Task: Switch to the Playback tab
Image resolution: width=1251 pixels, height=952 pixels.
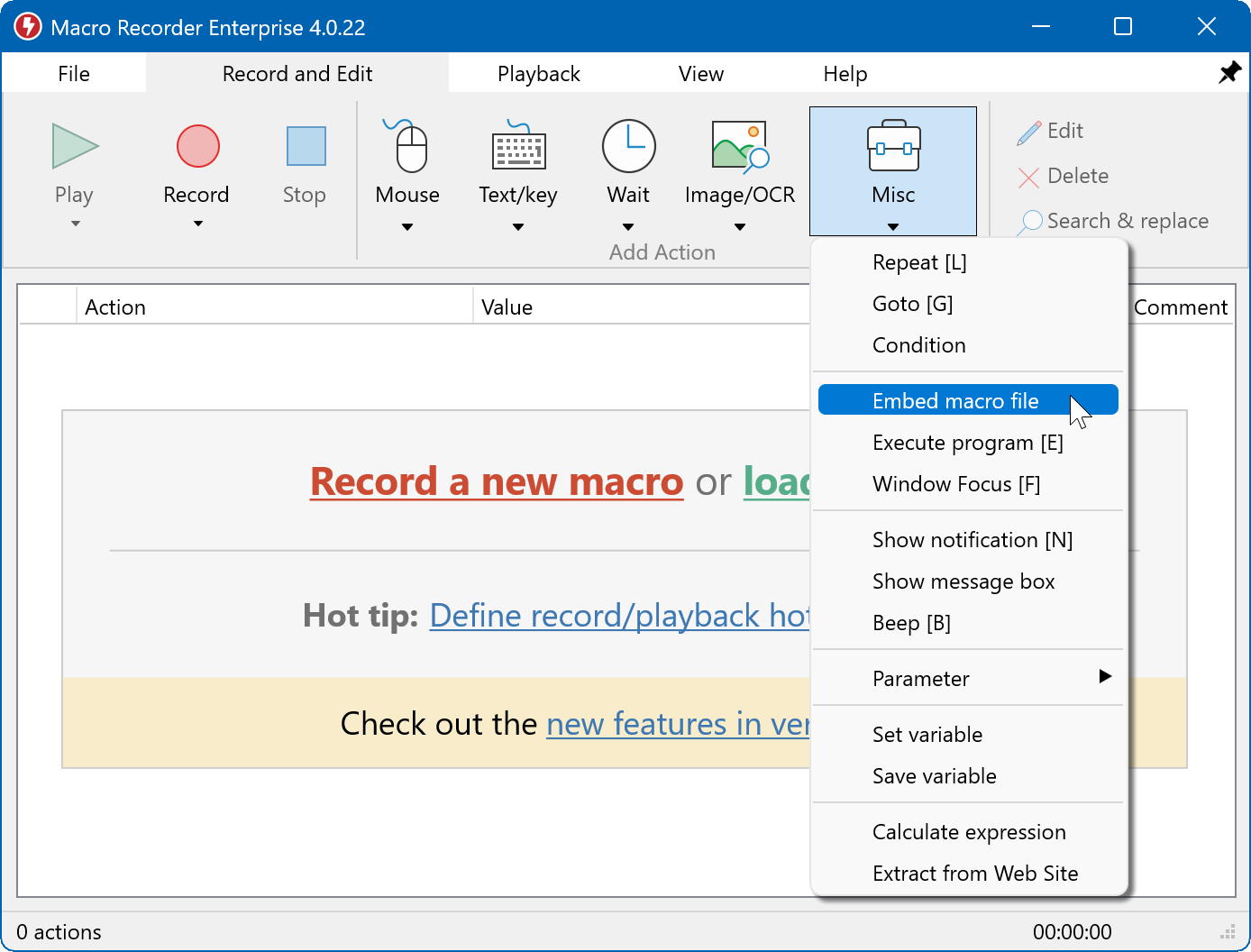Action: point(538,73)
